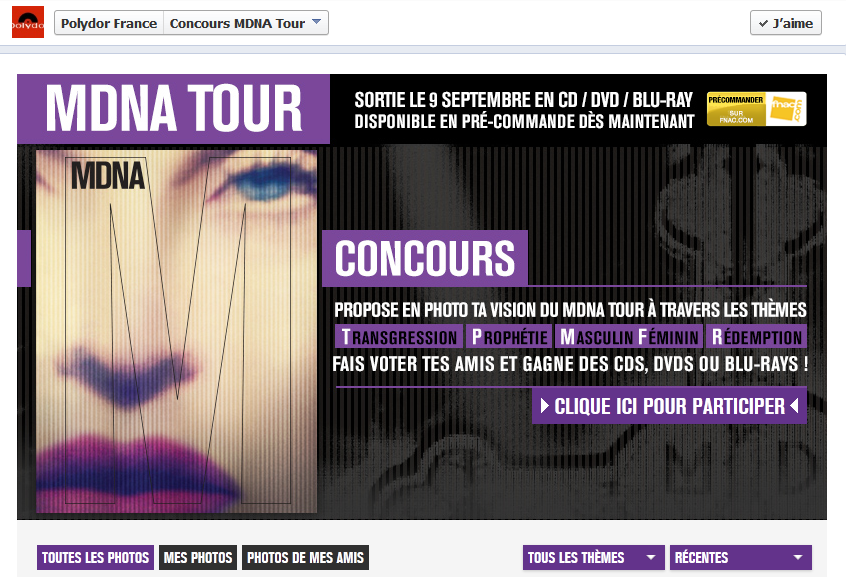Select the Masculin Féminin theme tag
Screen dimensions: 846x577
point(629,337)
